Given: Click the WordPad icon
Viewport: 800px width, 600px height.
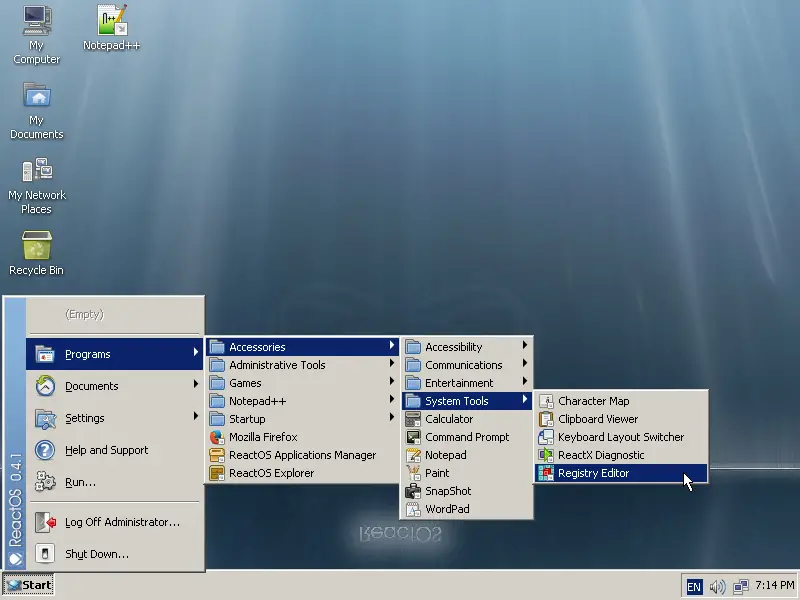Looking at the screenshot, I should 413,509.
